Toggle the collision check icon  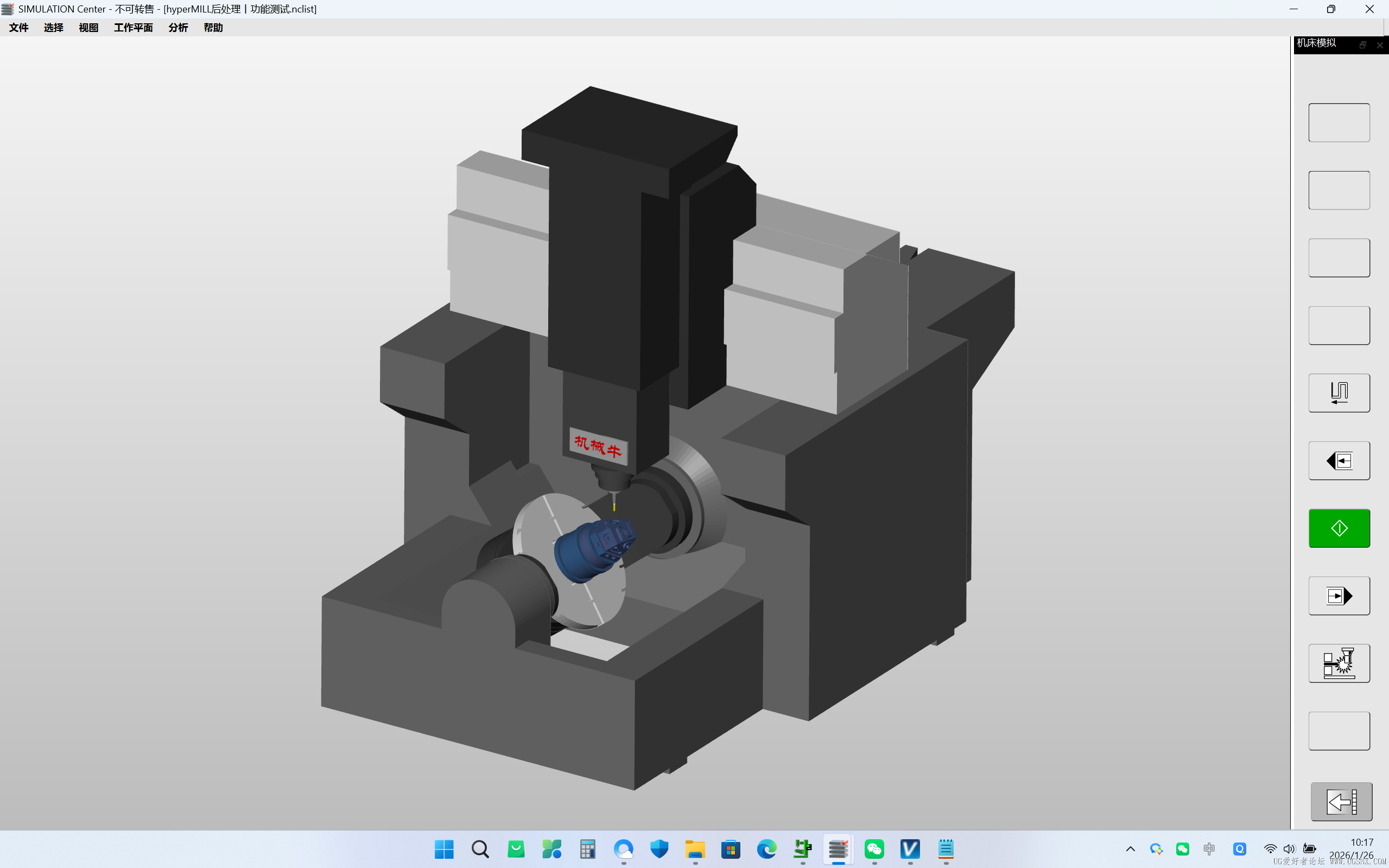1339,664
